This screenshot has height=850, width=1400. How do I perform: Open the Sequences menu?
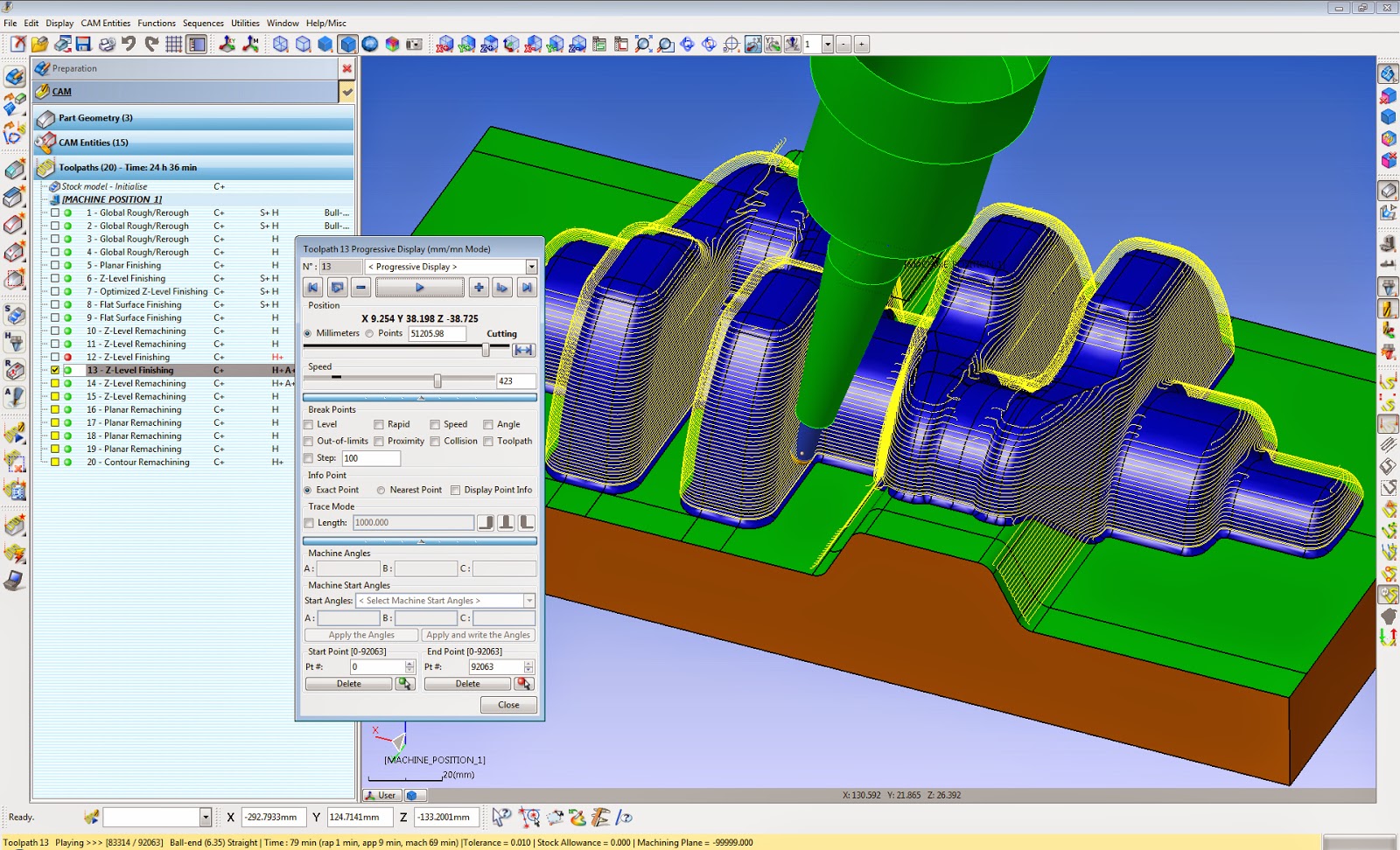[x=203, y=23]
